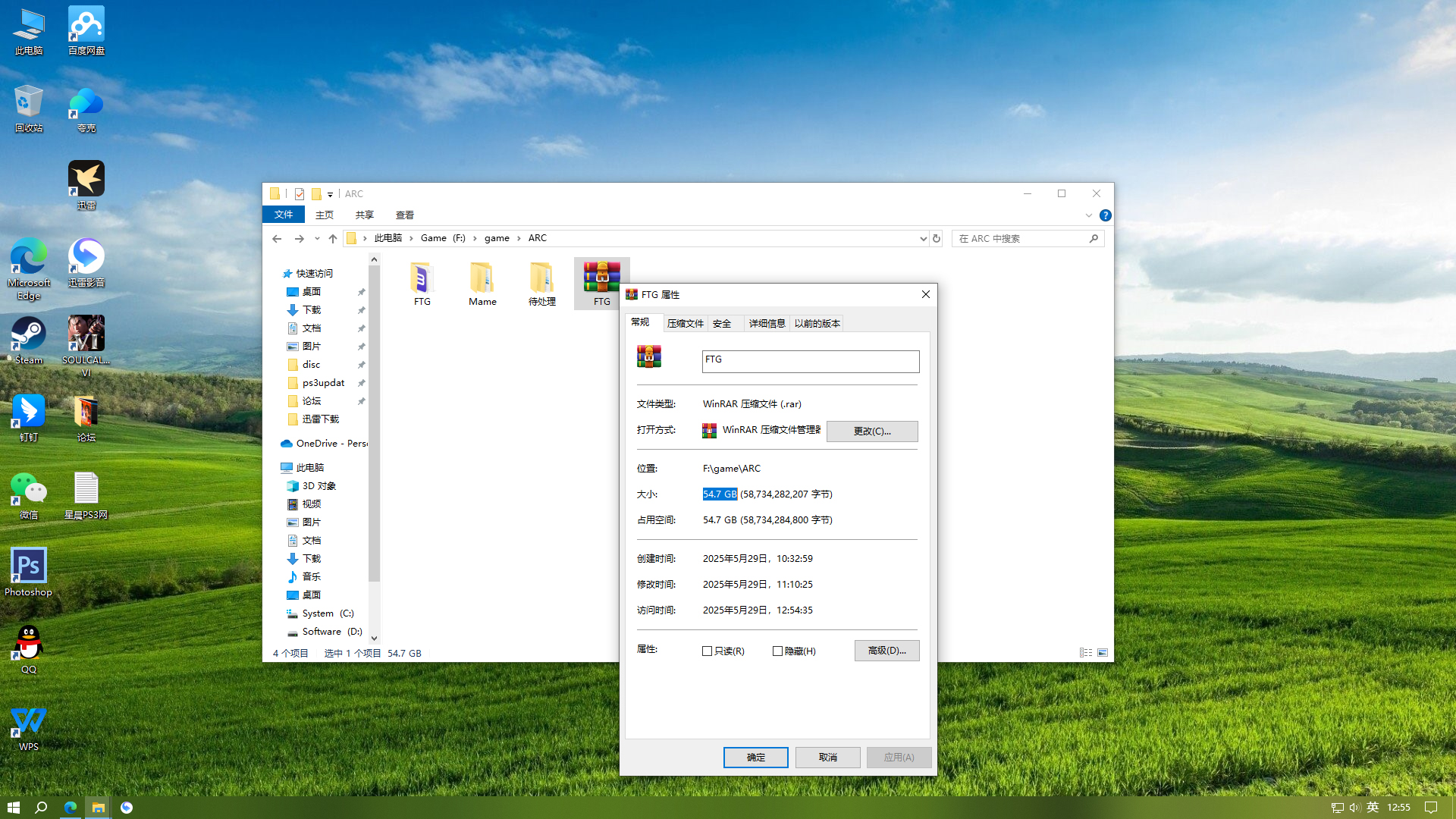Select the 微信 desktop icon
This screenshot has width=1456, height=819.
[x=28, y=495]
